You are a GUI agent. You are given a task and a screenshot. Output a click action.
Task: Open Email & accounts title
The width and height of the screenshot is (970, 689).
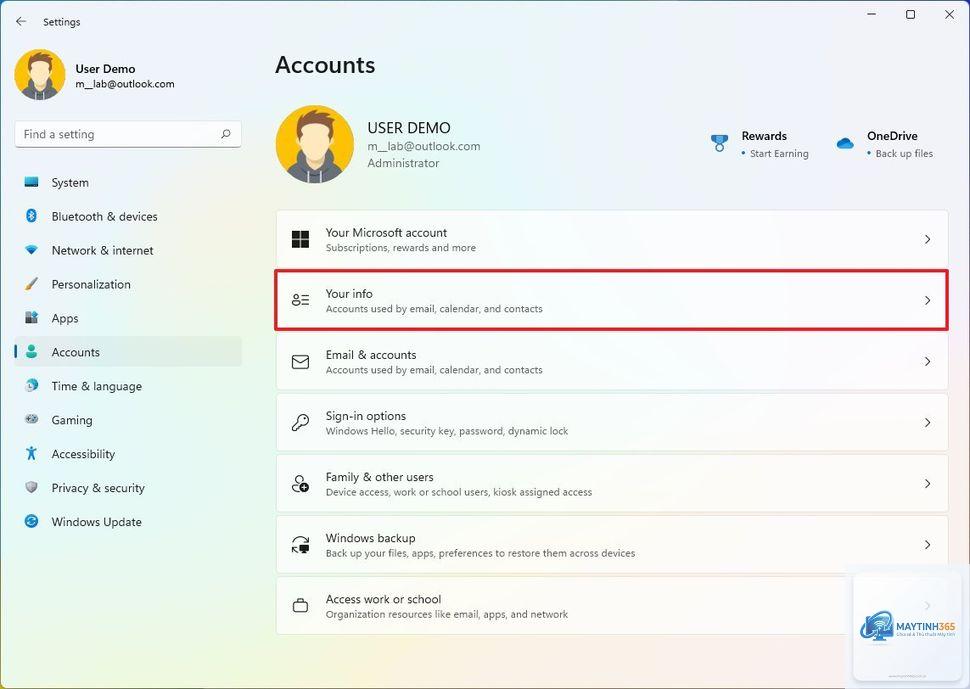371,355
